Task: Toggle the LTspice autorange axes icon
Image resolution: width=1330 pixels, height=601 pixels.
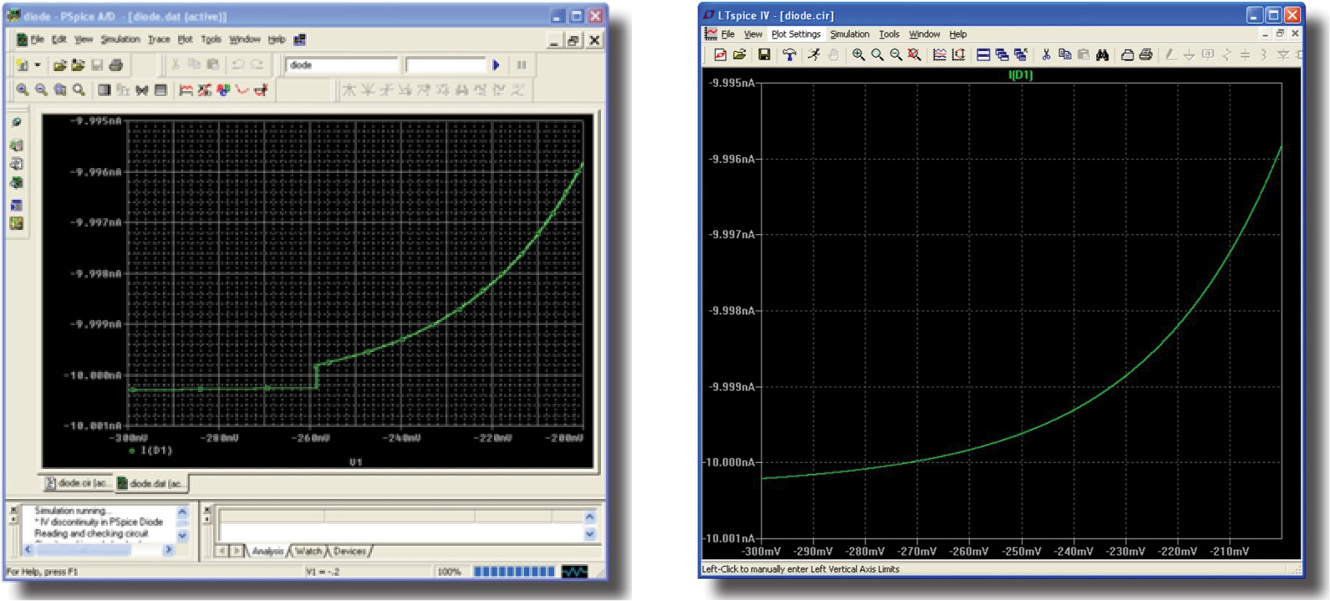Action: pos(959,55)
